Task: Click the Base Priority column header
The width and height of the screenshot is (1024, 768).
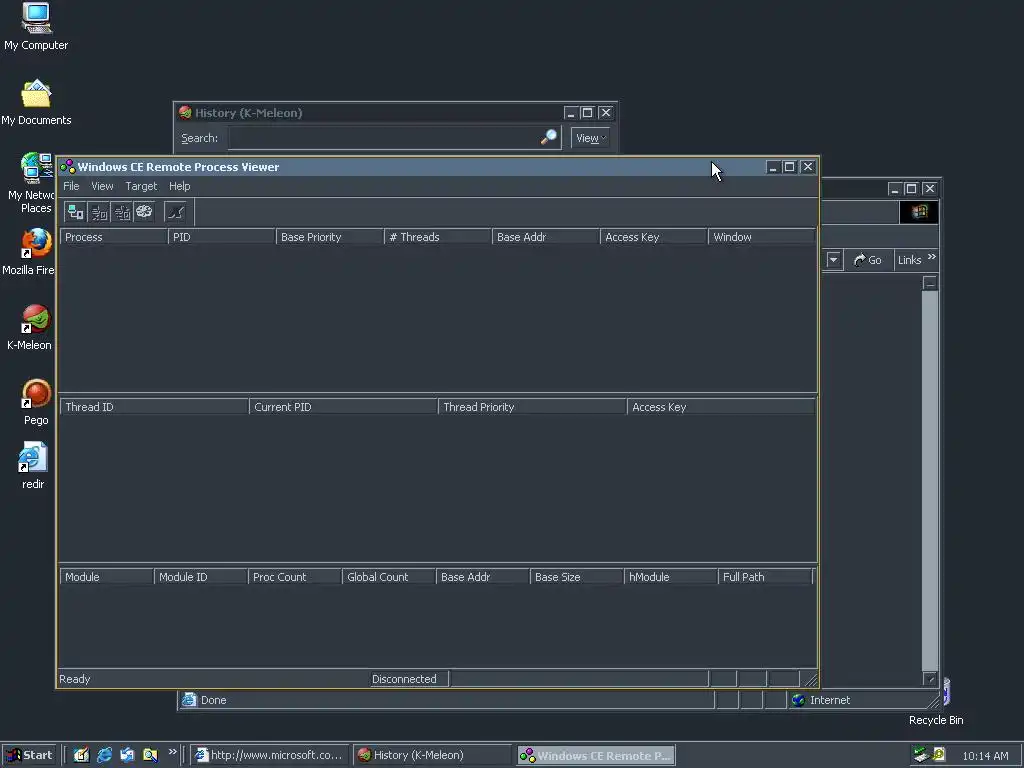Action: (330, 237)
